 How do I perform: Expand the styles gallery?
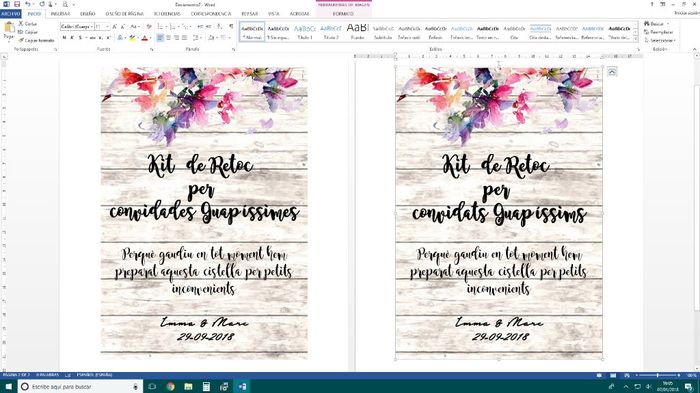635,39
